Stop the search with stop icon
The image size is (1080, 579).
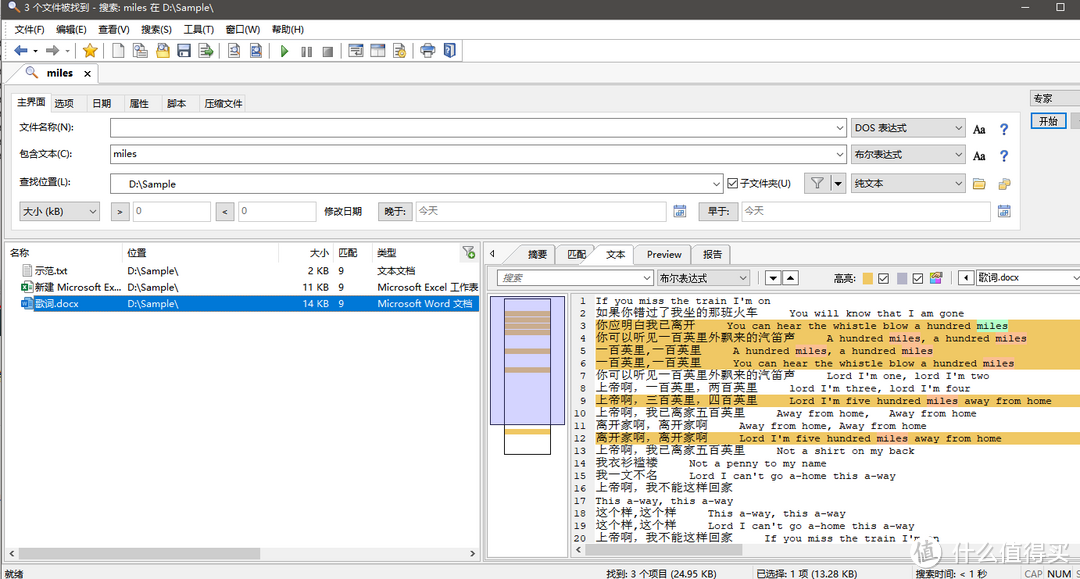click(x=328, y=51)
